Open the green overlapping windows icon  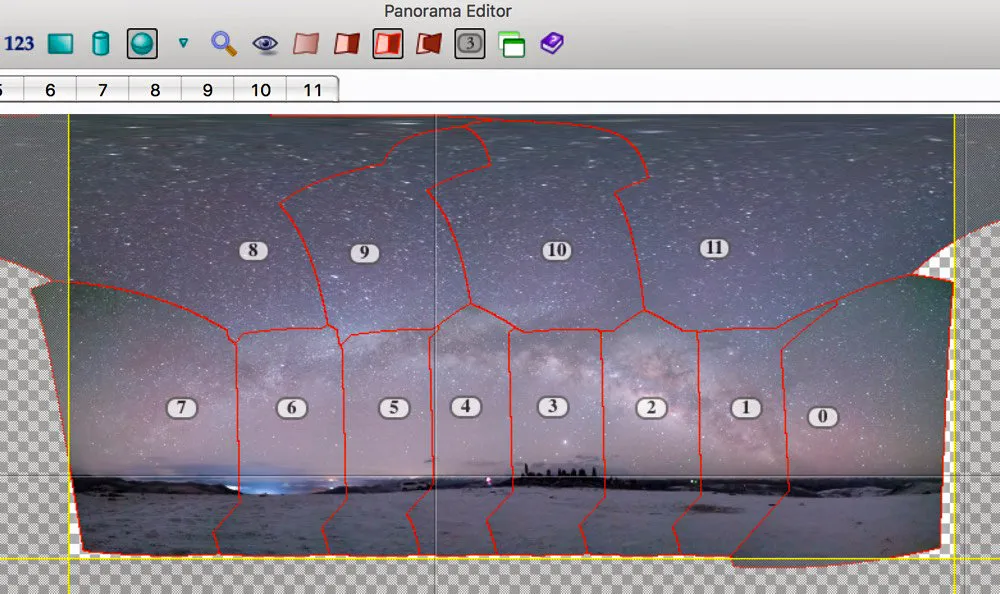pos(511,45)
